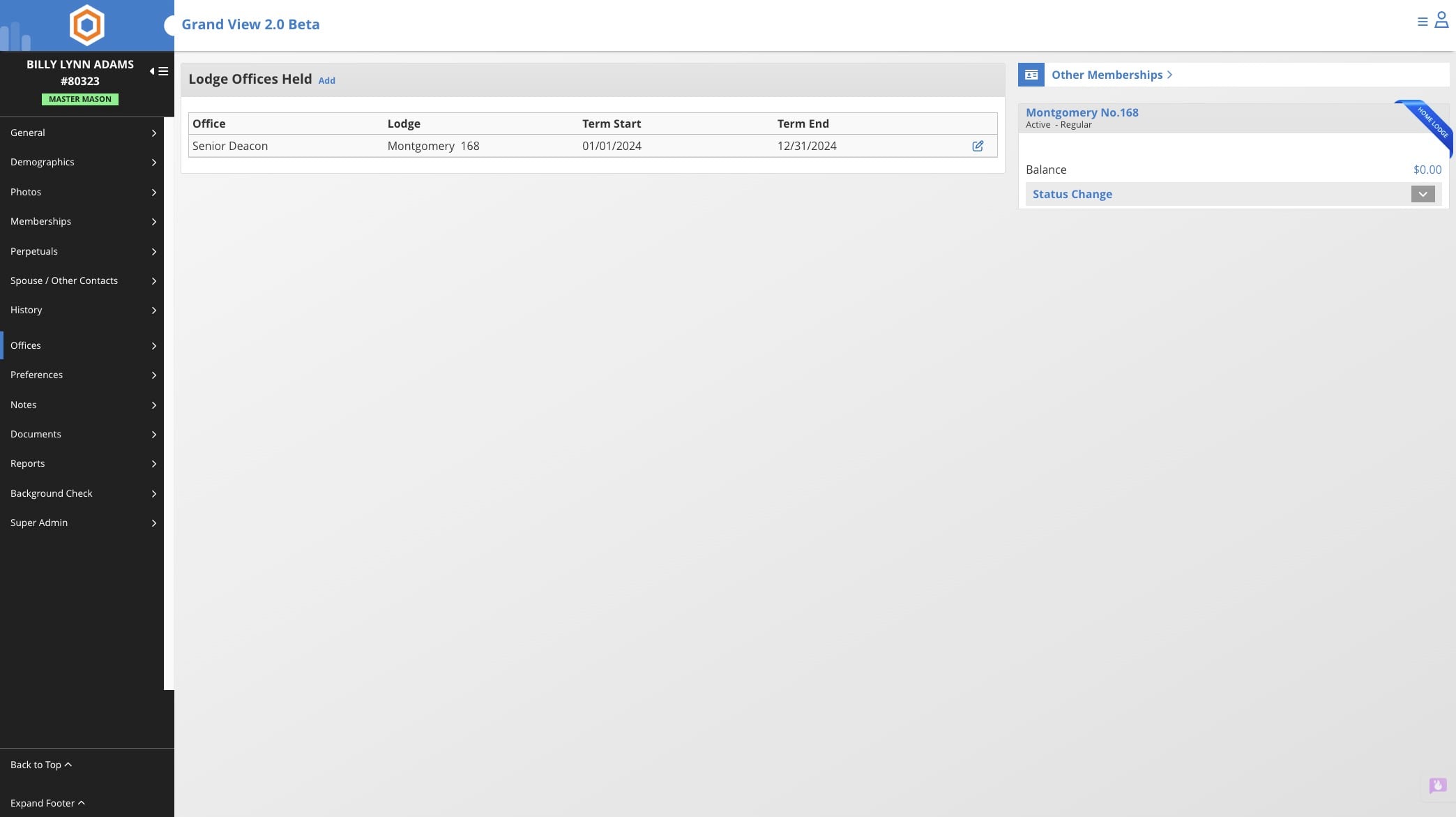Image resolution: width=1456 pixels, height=817 pixels.
Task: Click the Lodge column header
Action: pos(404,123)
